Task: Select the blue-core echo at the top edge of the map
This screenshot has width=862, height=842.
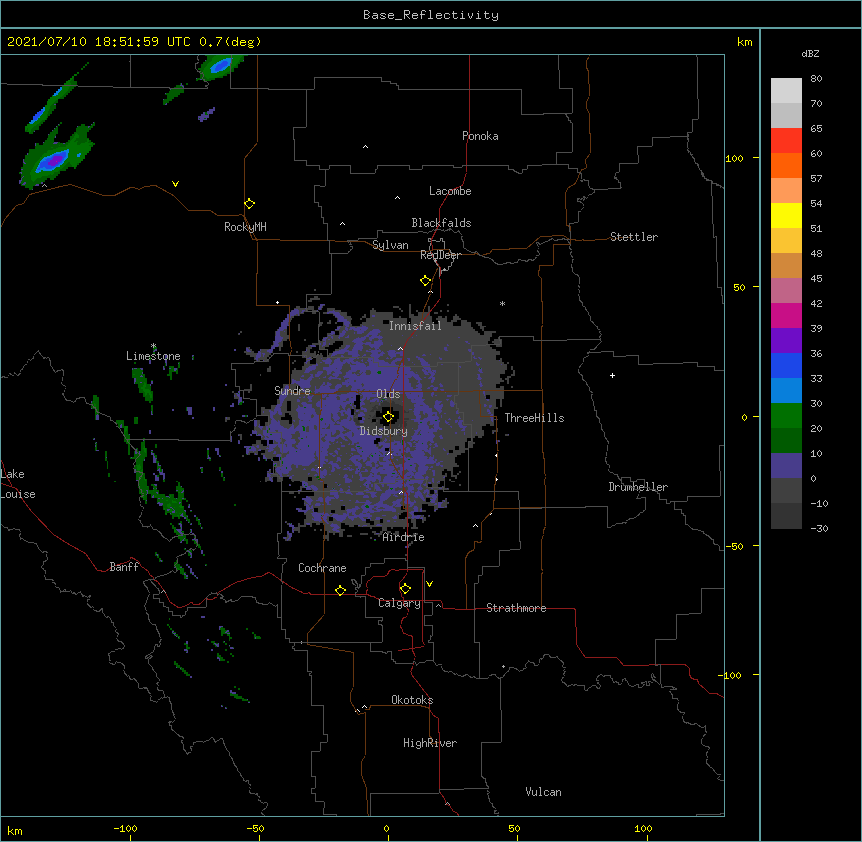Action: 220,67
